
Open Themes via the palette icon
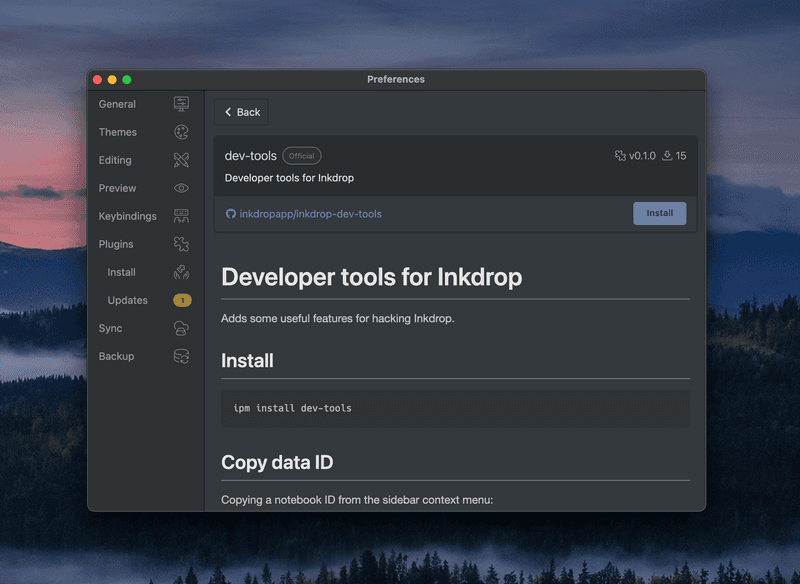click(181, 131)
